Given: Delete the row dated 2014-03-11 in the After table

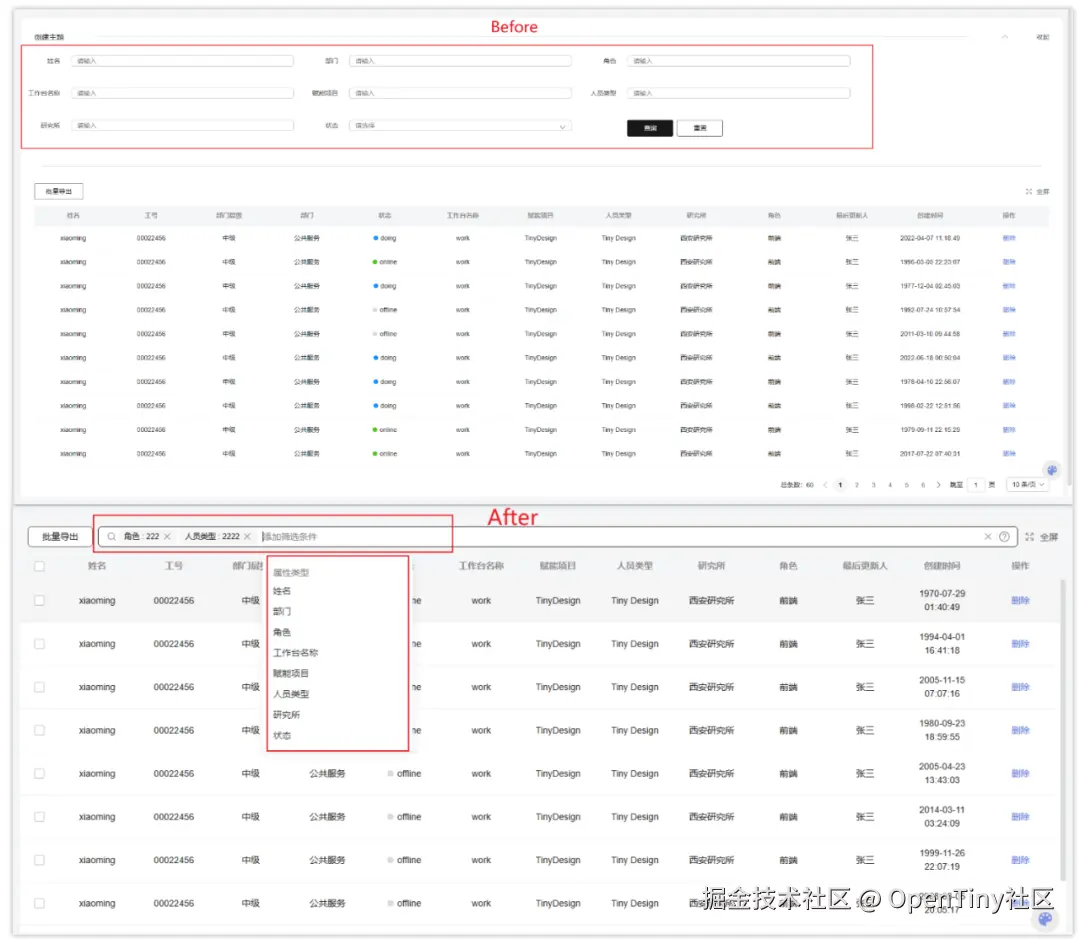Looking at the screenshot, I should coord(1020,817).
